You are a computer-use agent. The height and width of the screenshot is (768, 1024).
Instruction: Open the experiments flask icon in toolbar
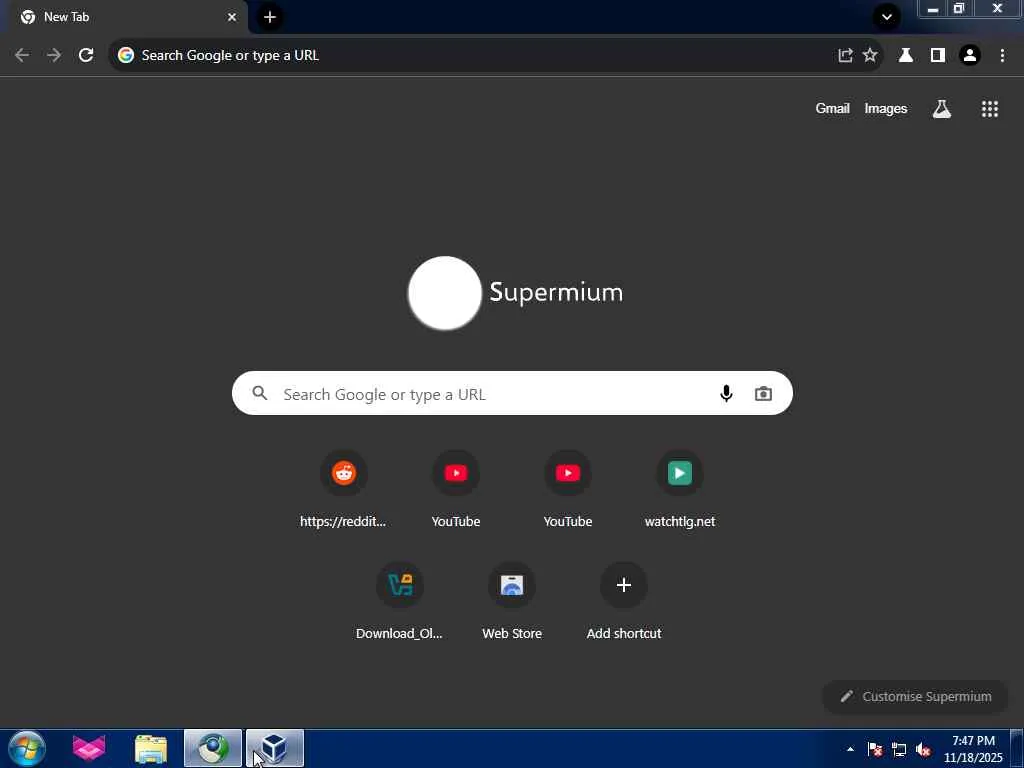point(906,56)
